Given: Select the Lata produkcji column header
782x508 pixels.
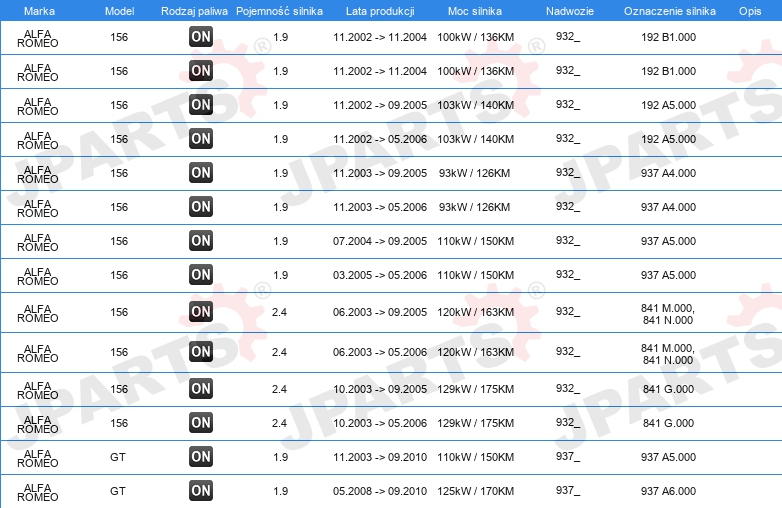Looking at the screenshot, I should (x=380, y=11).
